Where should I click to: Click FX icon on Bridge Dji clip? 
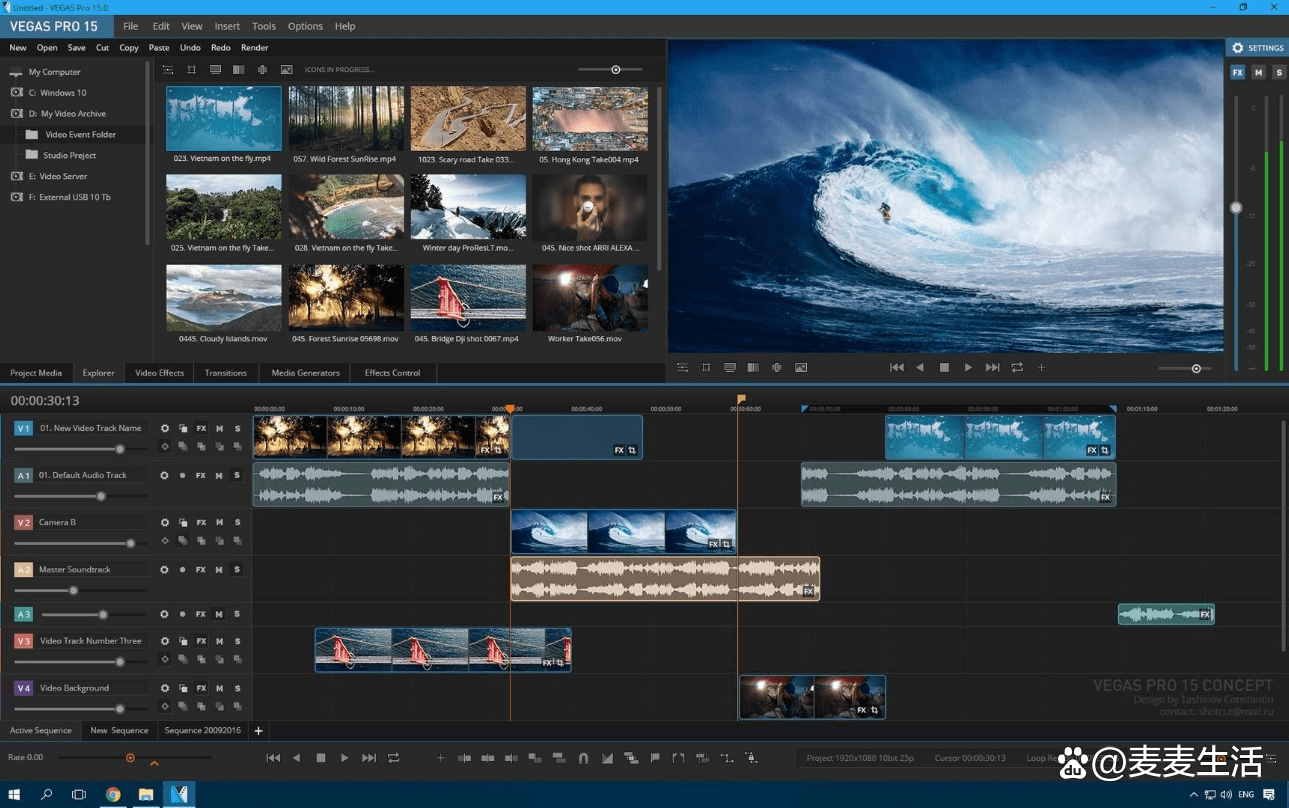click(x=547, y=662)
